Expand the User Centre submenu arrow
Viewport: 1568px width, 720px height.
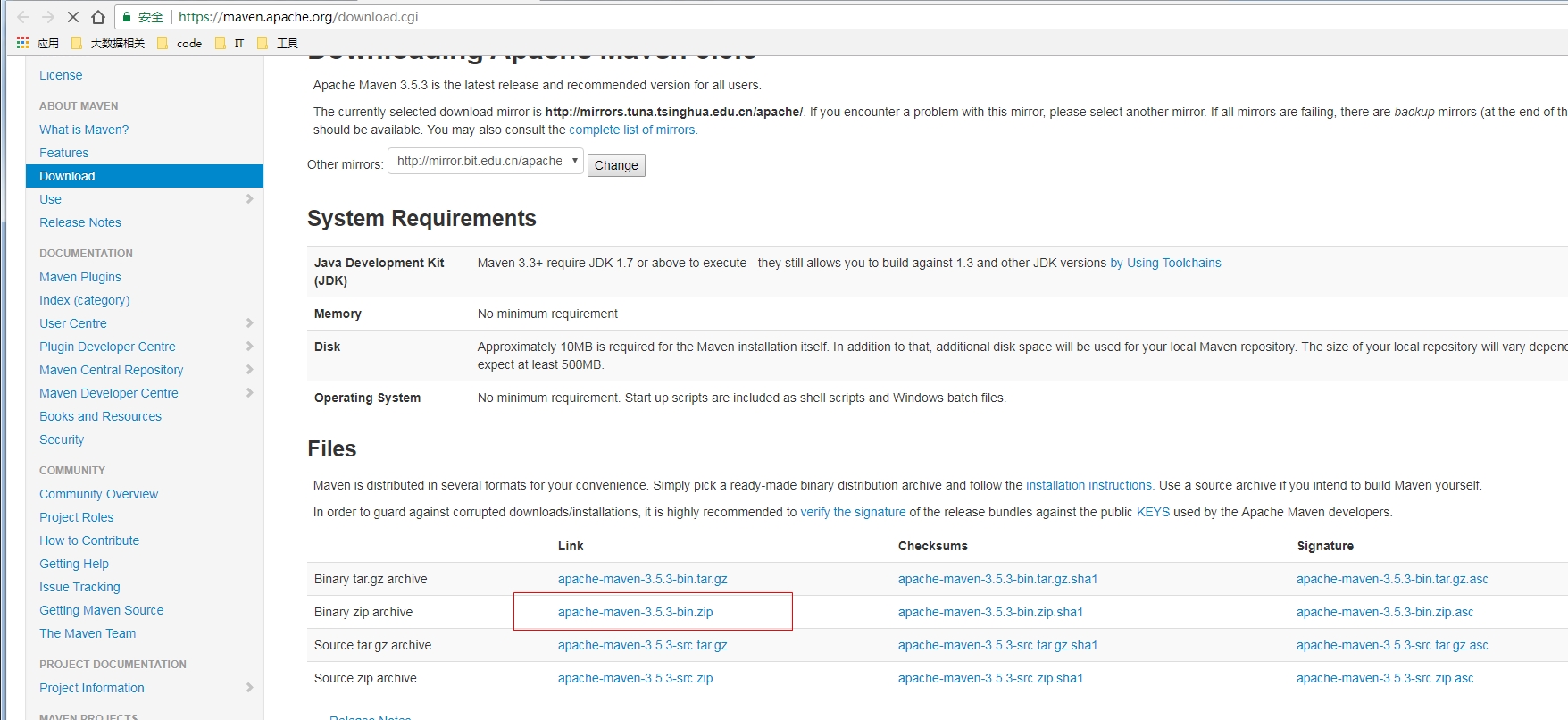(249, 323)
